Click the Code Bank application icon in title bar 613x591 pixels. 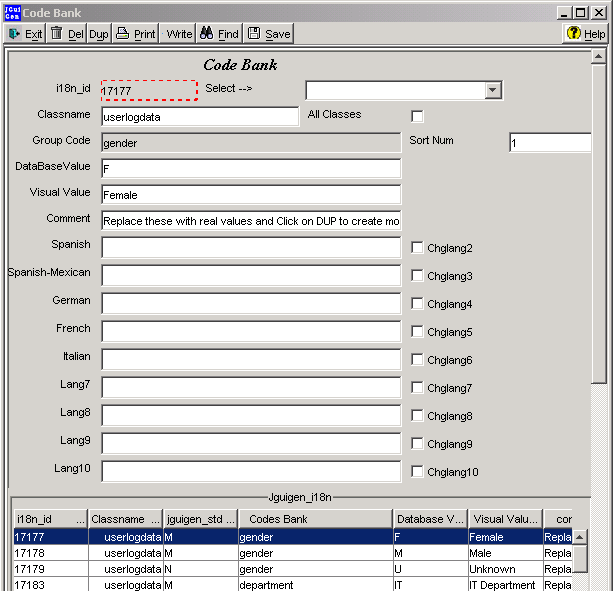(13, 13)
